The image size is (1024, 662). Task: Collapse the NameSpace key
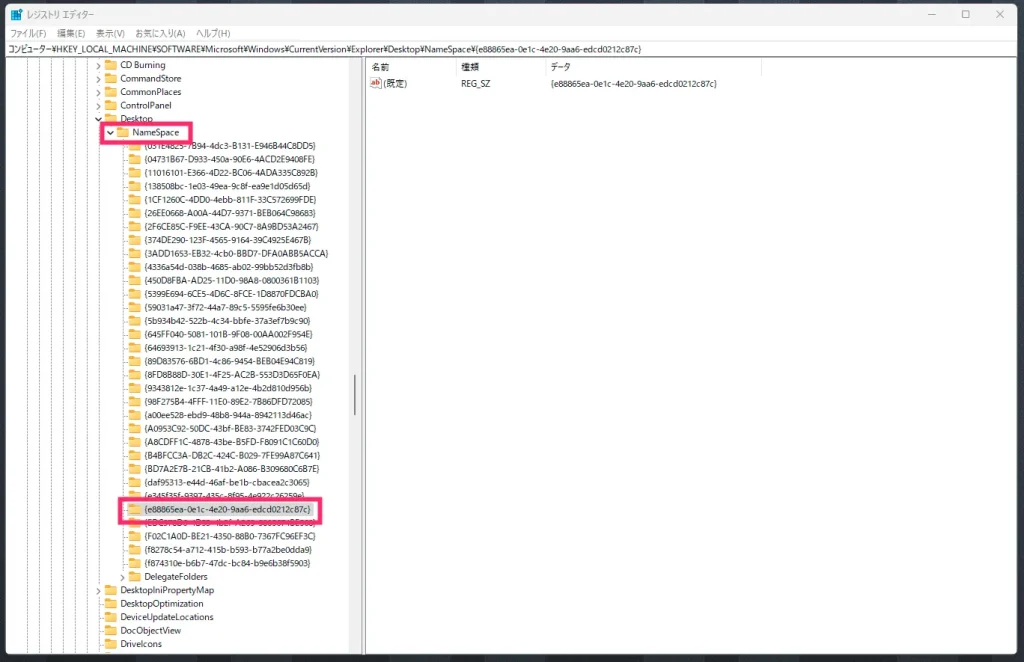click(110, 132)
